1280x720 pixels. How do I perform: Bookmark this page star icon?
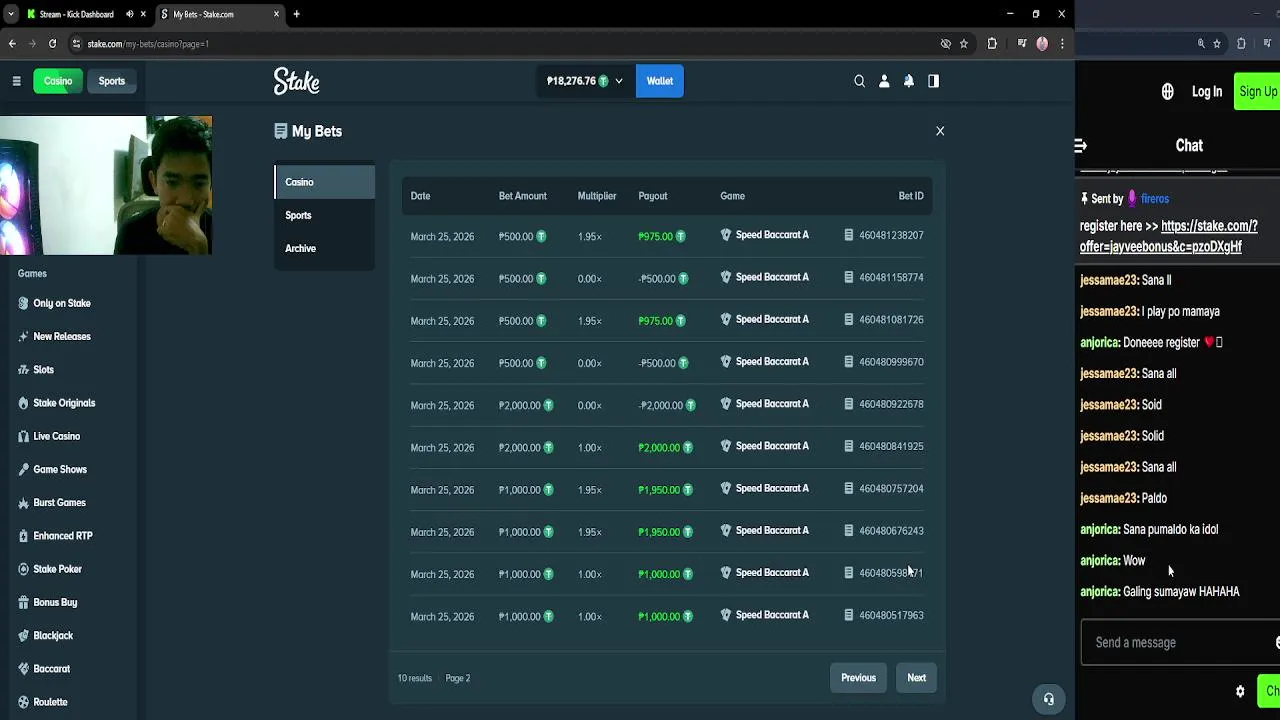click(x=964, y=44)
